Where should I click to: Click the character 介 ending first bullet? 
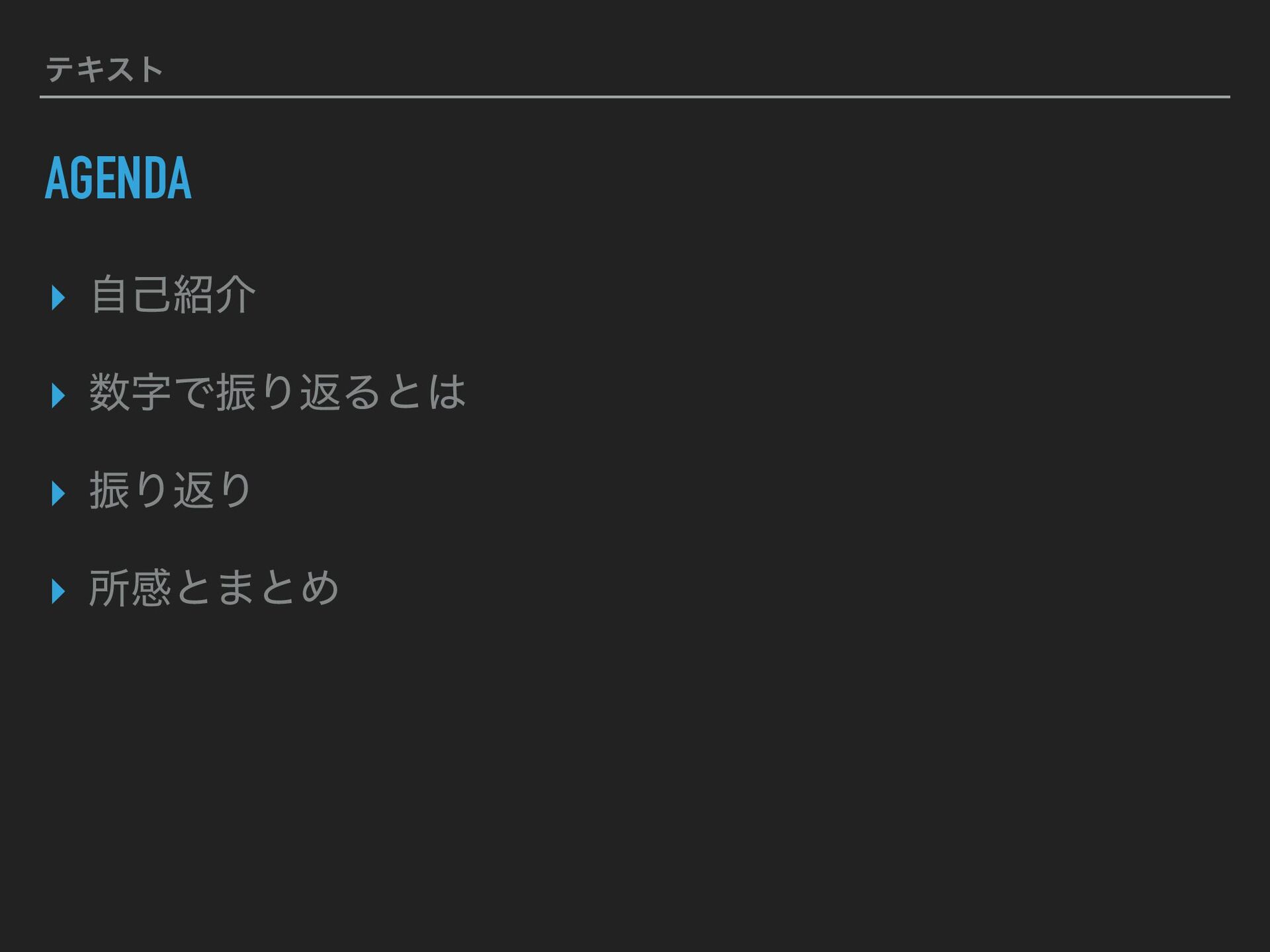[x=236, y=295]
